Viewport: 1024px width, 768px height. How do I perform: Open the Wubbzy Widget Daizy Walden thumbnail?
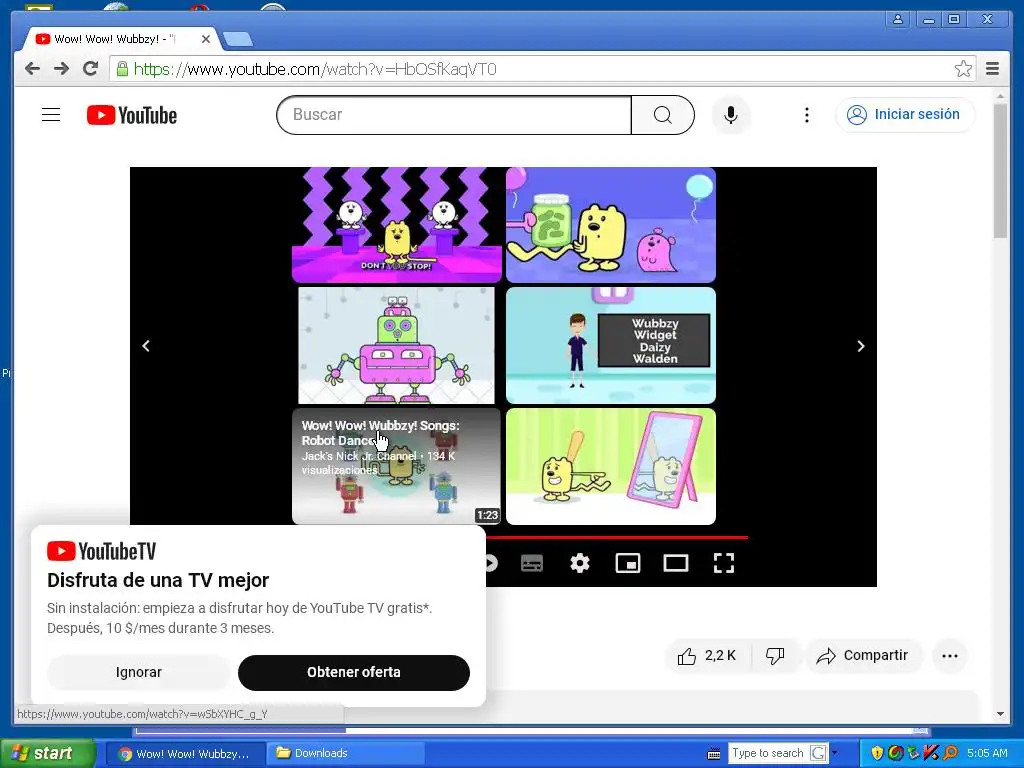(x=611, y=345)
